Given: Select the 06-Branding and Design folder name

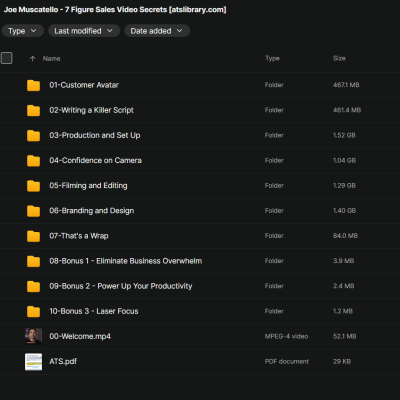Looking at the screenshot, I should (x=92, y=211).
